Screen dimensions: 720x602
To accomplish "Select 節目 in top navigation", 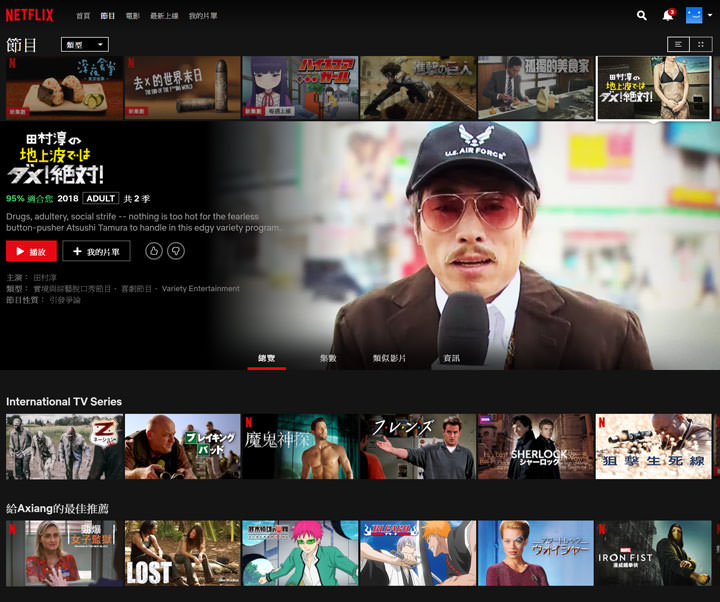I will point(108,16).
